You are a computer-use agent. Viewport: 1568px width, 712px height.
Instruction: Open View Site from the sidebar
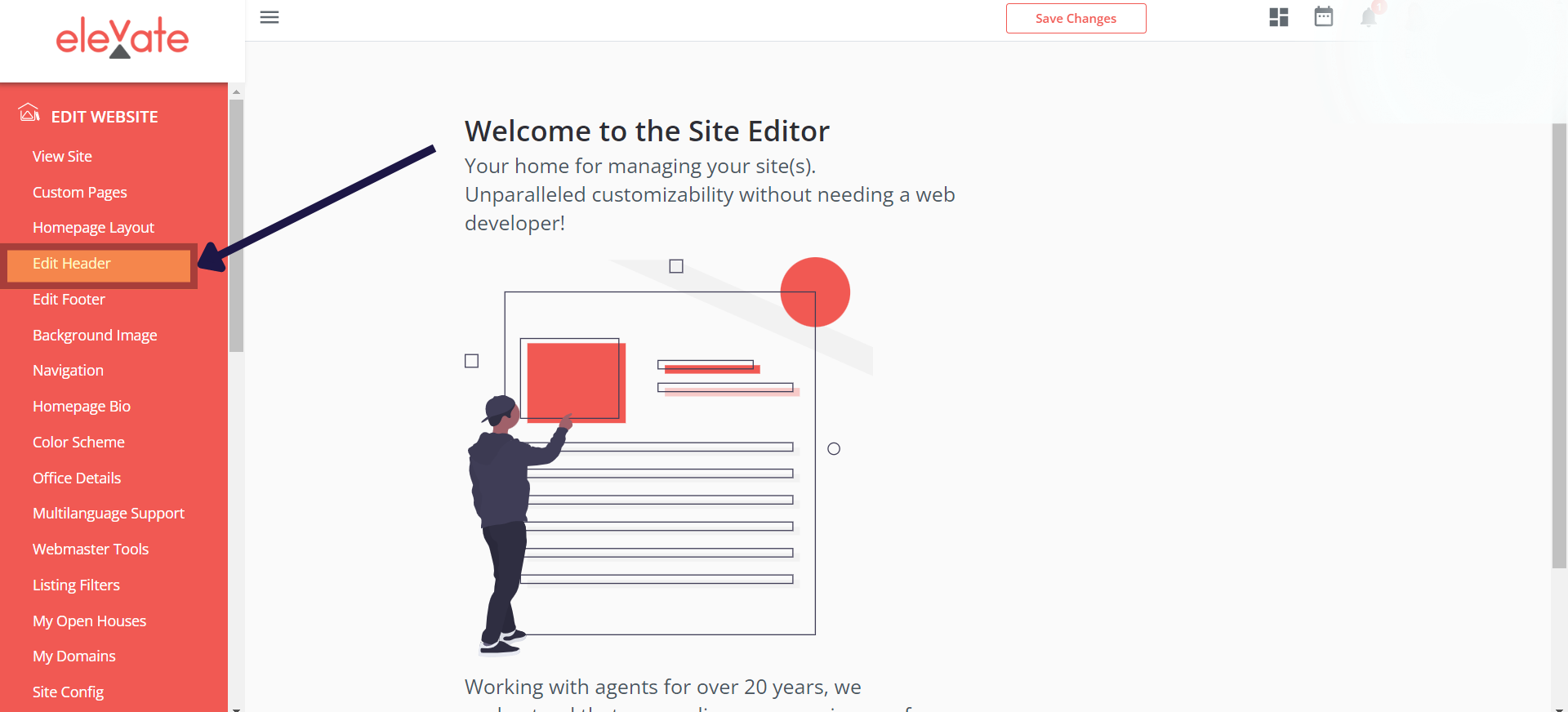[x=62, y=156]
